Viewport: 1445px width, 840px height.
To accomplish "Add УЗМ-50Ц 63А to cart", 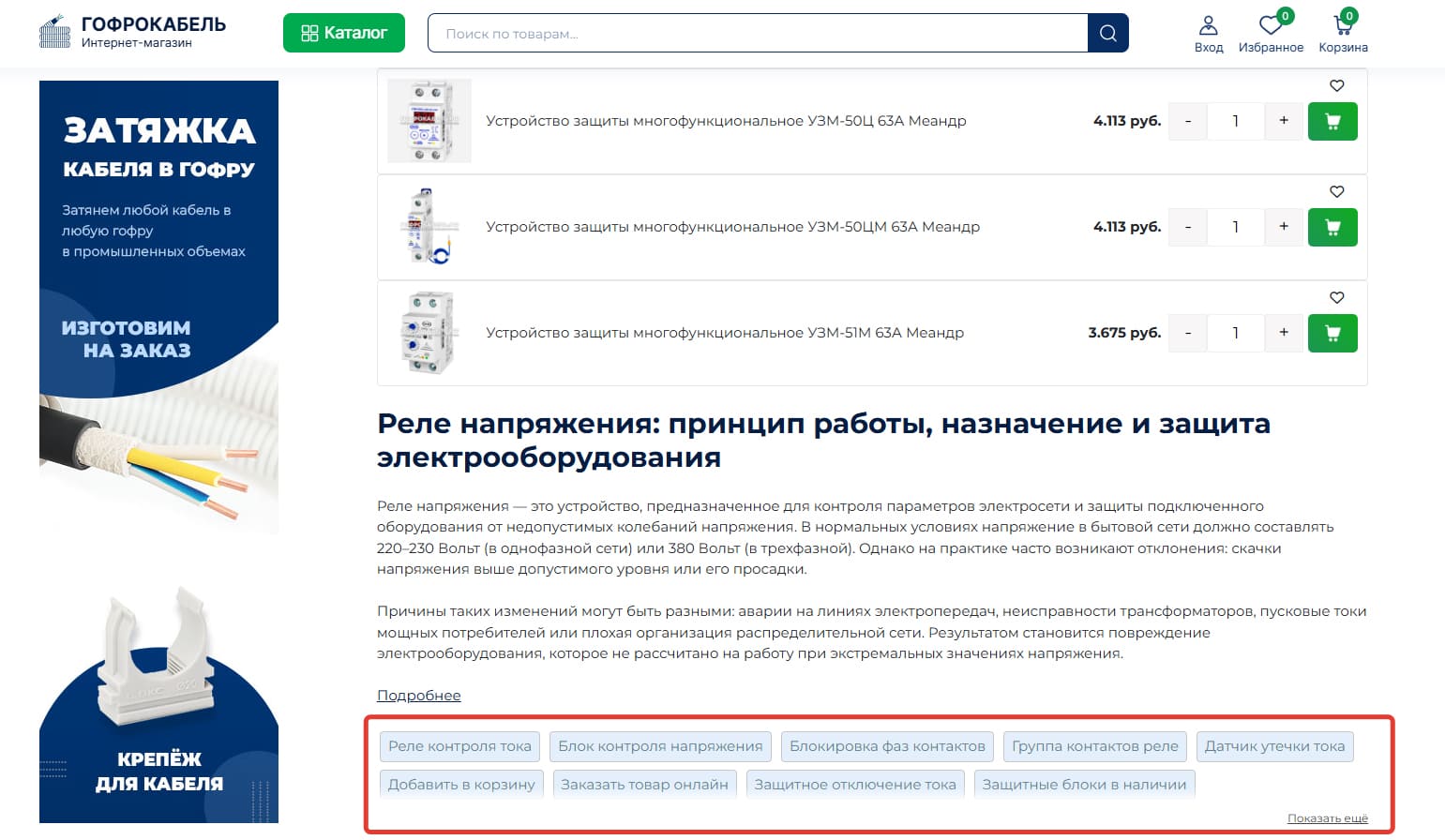I will tap(1332, 121).
